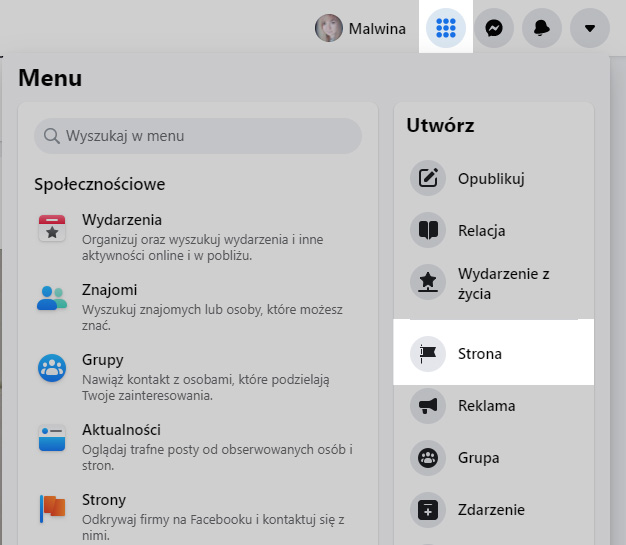Open the nine-dot Menu grid icon
626x545 pixels.
[446, 28]
